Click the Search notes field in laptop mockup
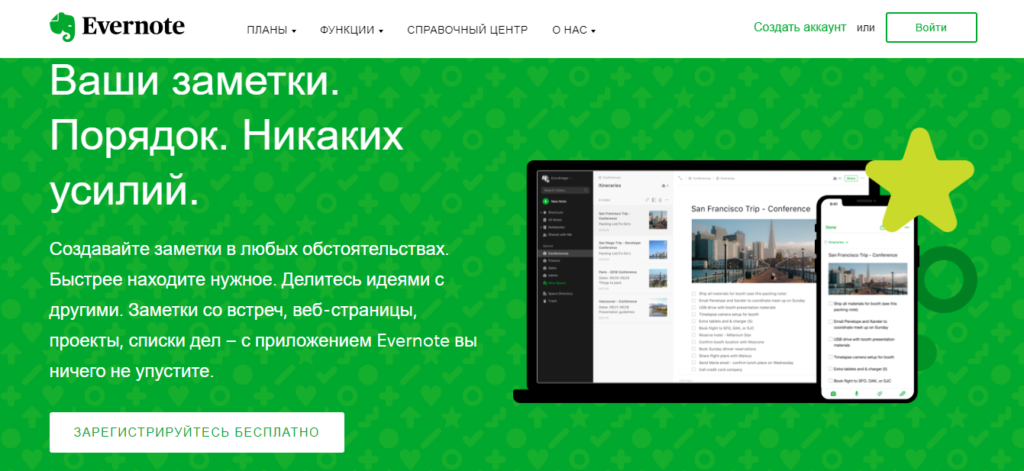 click(566, 190)
